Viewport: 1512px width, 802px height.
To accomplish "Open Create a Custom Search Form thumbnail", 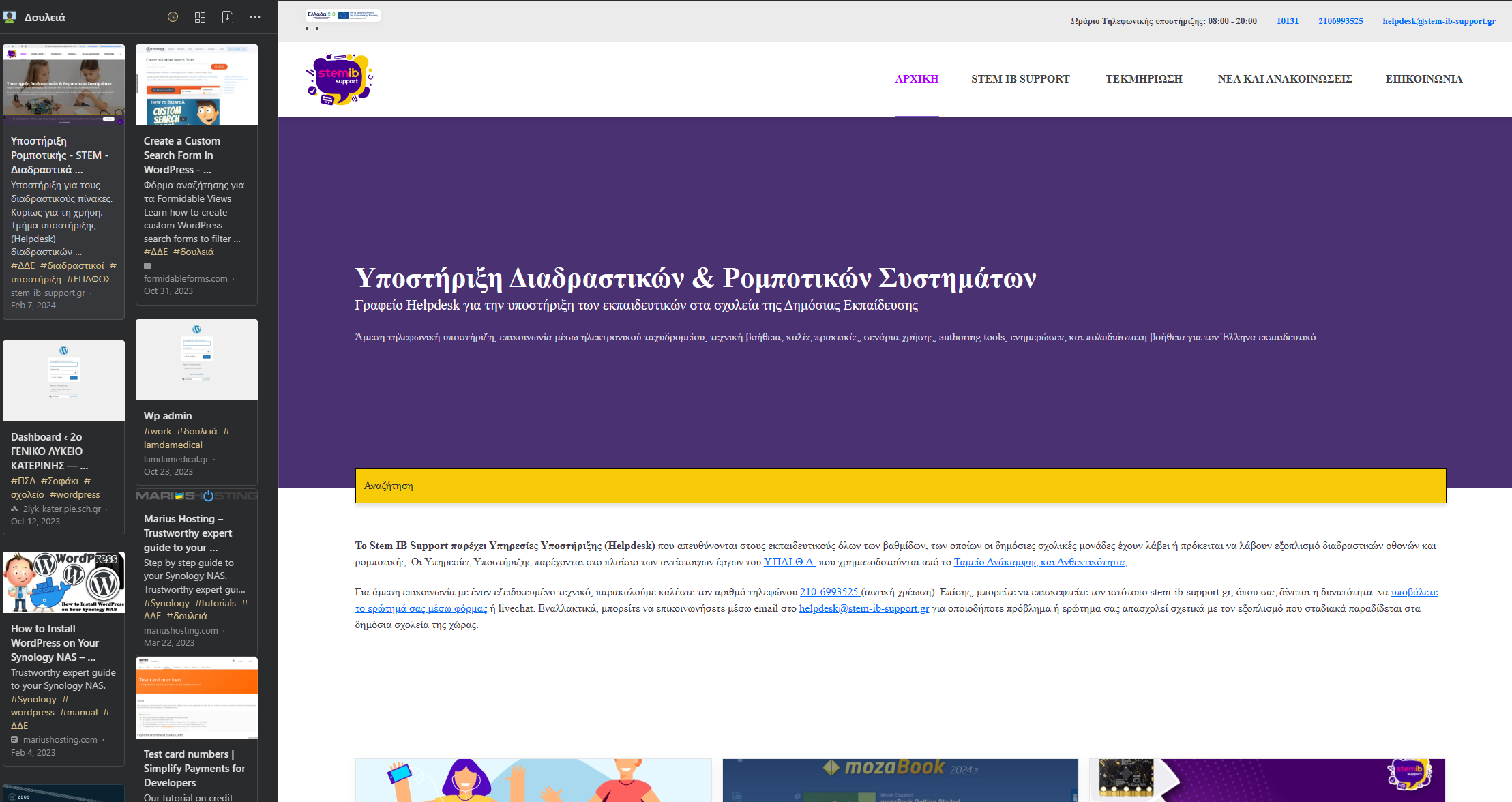I will pos(196,85).
